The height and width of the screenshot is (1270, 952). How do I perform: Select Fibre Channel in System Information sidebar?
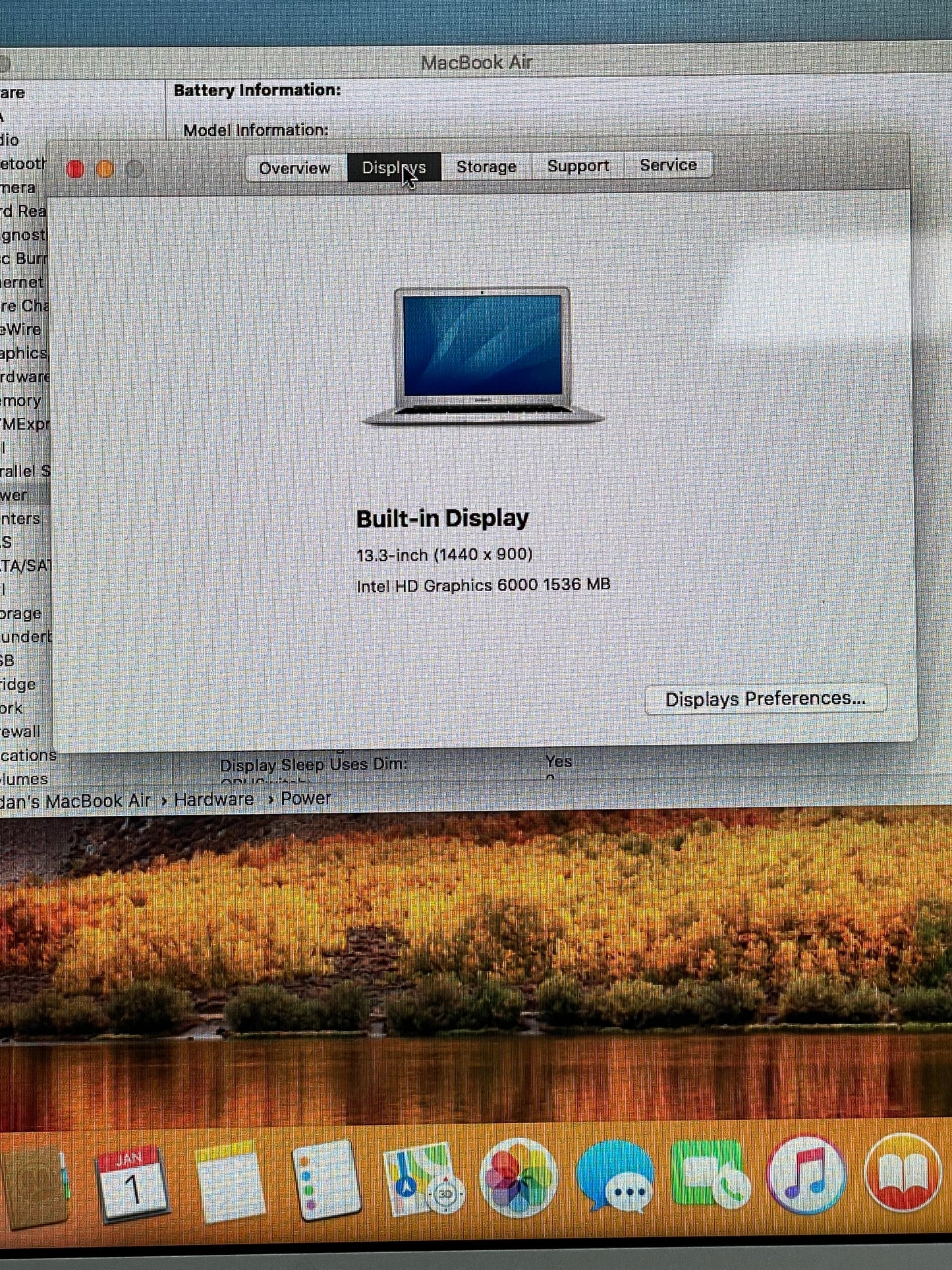click(24, 306)
